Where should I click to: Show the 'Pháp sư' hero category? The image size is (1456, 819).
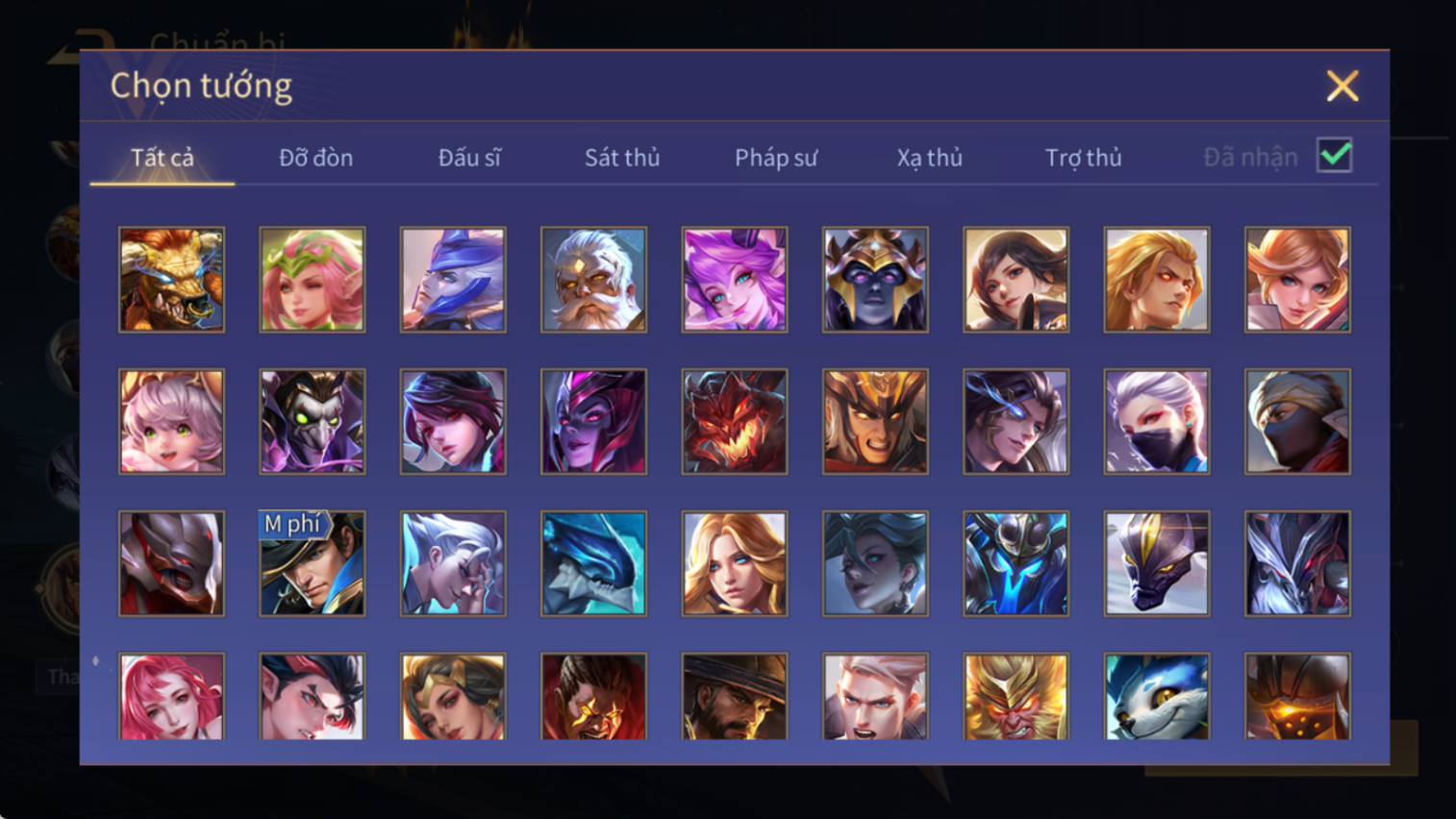click(x=776, y=158)
